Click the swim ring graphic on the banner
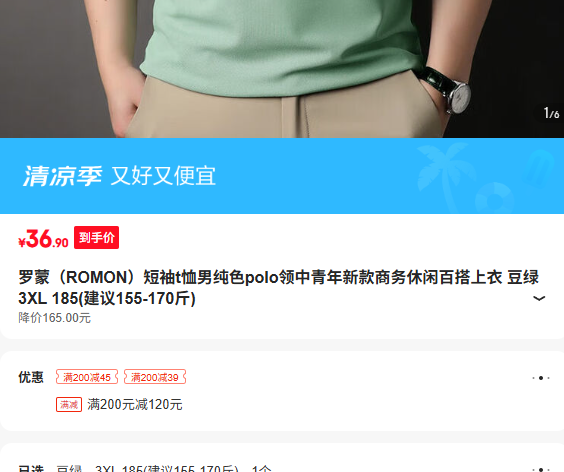 [495, 199]
